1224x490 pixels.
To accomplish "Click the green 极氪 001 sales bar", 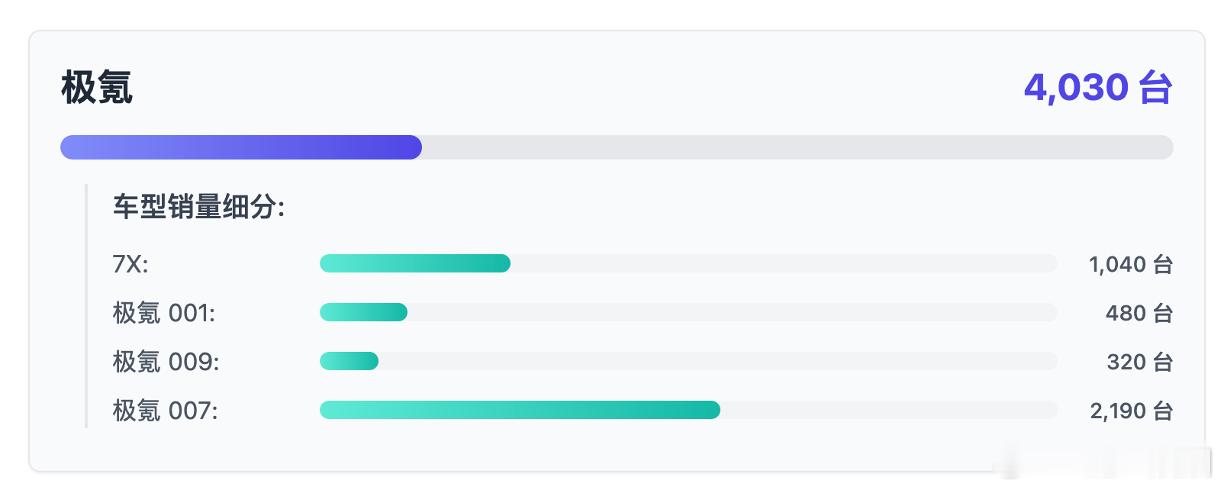I will pyautogui.click(x=363, y=312).
